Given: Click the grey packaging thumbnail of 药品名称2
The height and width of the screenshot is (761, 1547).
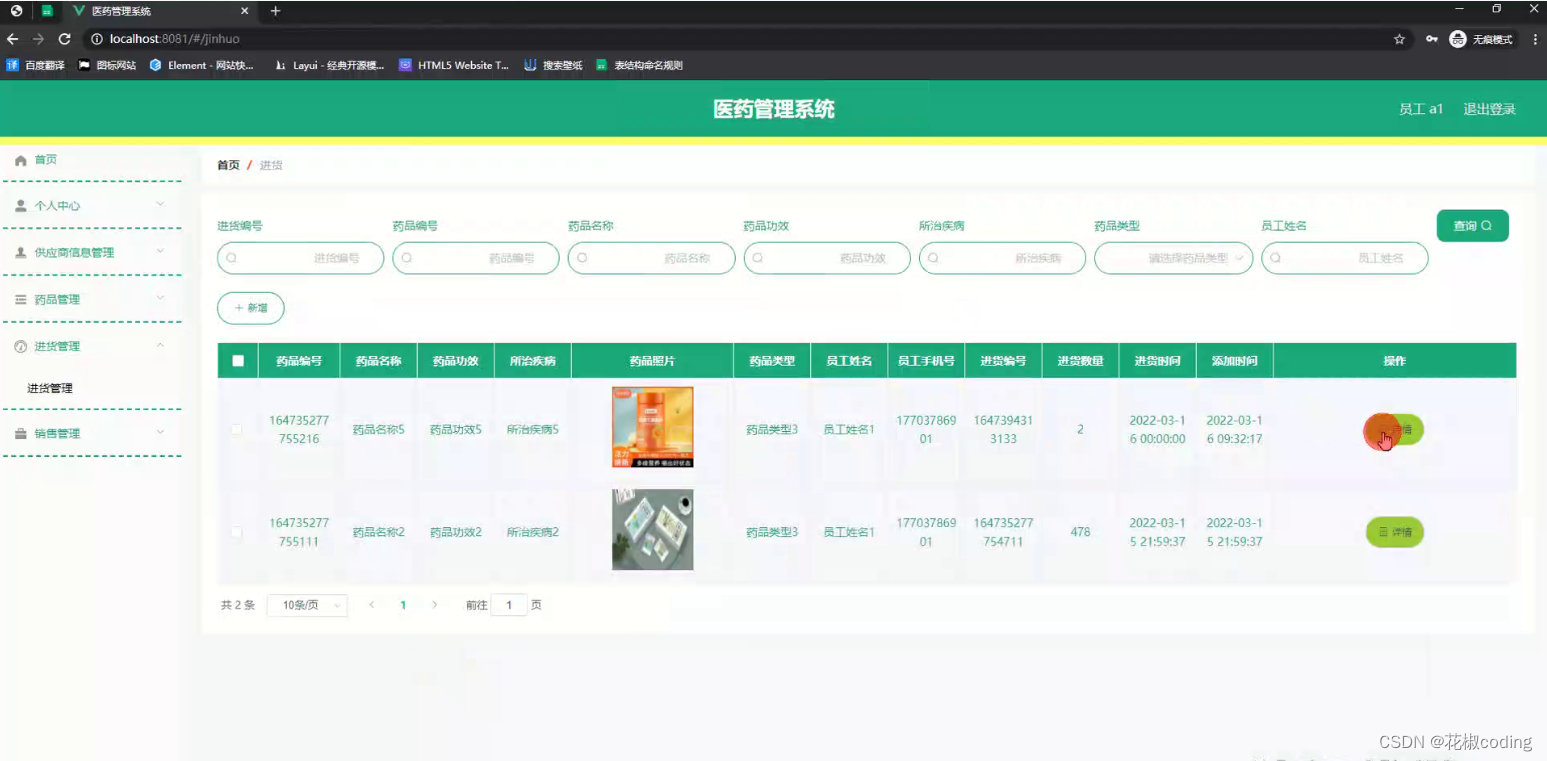Looking at the screenshot, I should (x=652, y=529).
